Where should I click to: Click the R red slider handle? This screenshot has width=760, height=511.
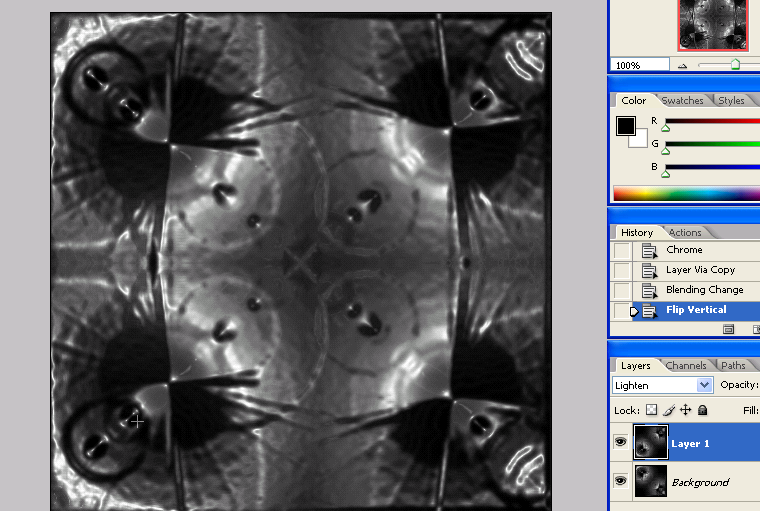point(665,128)
